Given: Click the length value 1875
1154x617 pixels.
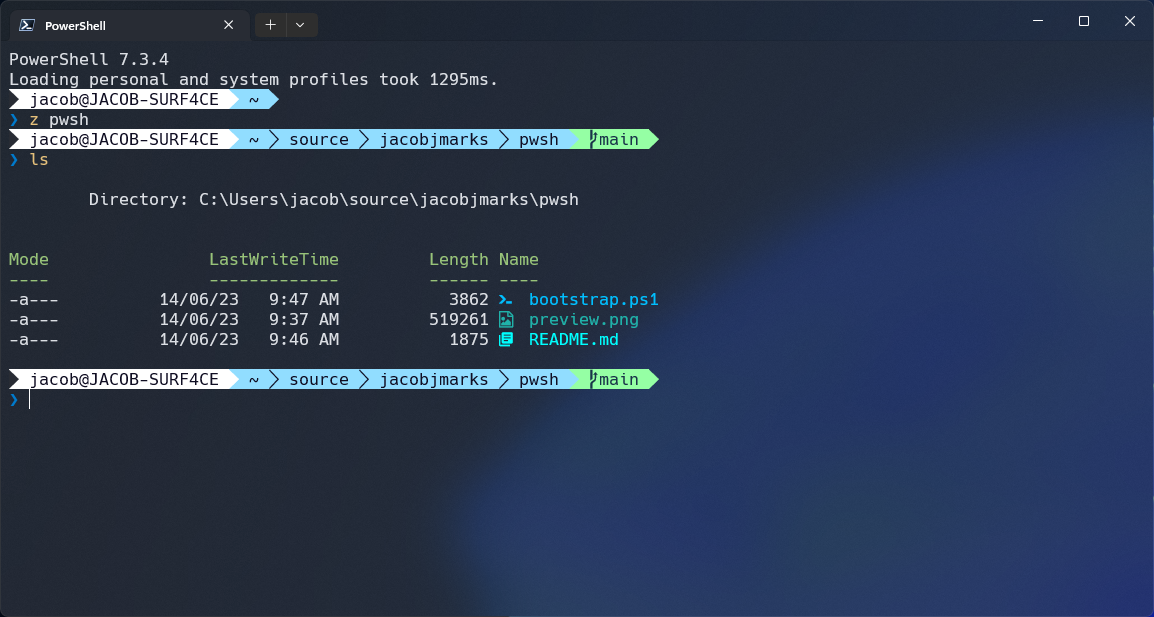Looking at the screenshot, I should (469, 339).
